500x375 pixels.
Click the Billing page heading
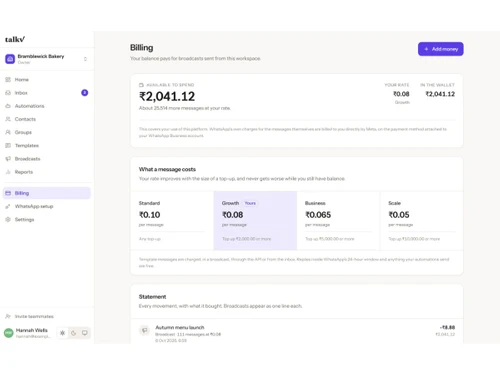point(142,48)
